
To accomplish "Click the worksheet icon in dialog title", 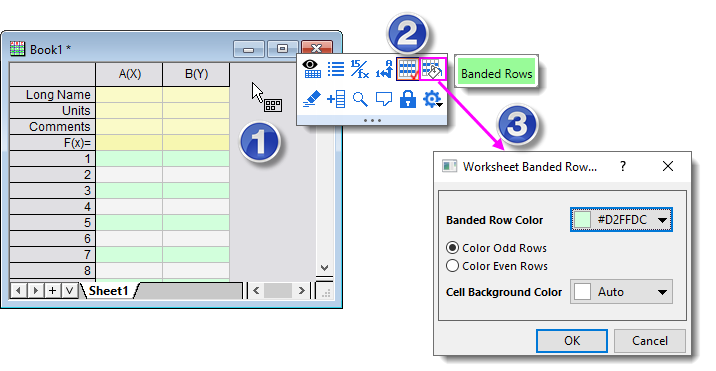I will [x=449, y=166].
